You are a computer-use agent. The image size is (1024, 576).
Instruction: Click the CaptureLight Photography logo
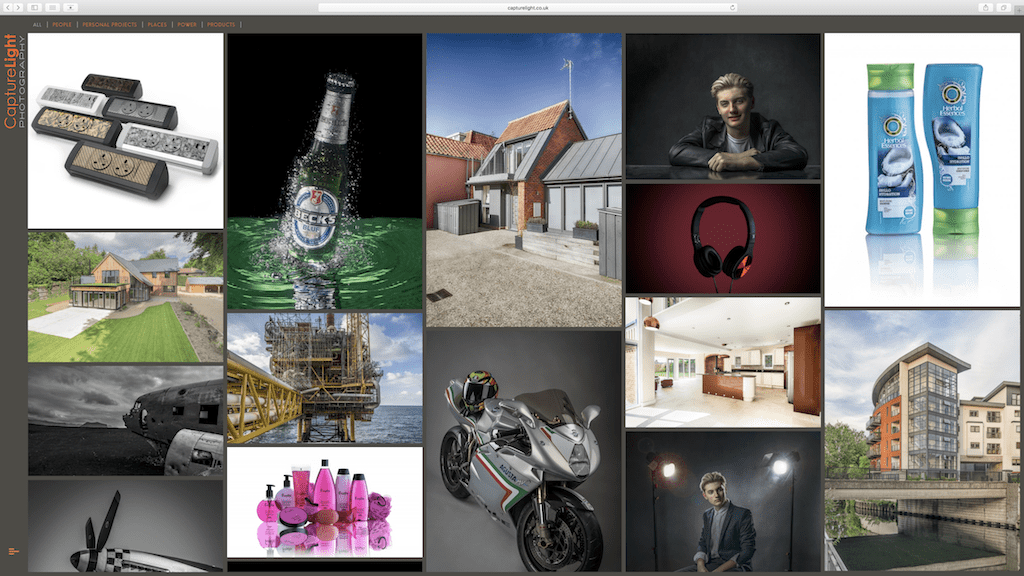pos(14,81)
